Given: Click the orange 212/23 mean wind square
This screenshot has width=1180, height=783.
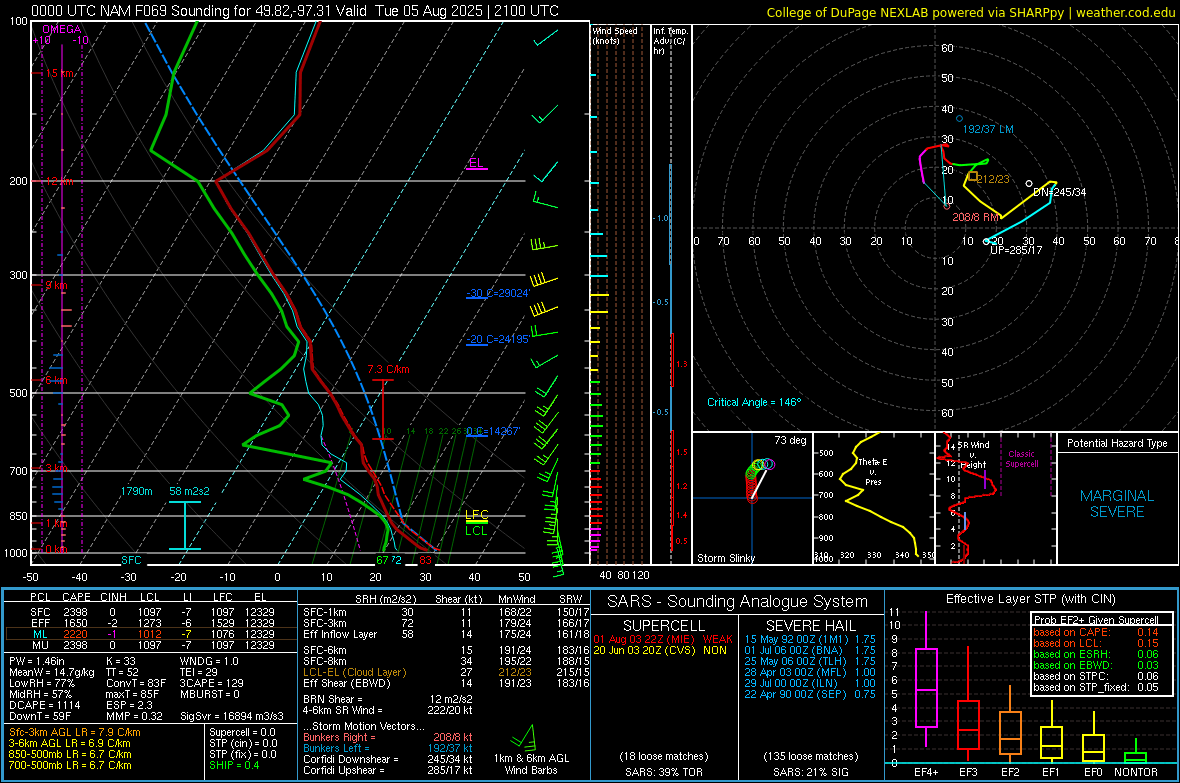Looking at the screenshot, I should [972, 176].
